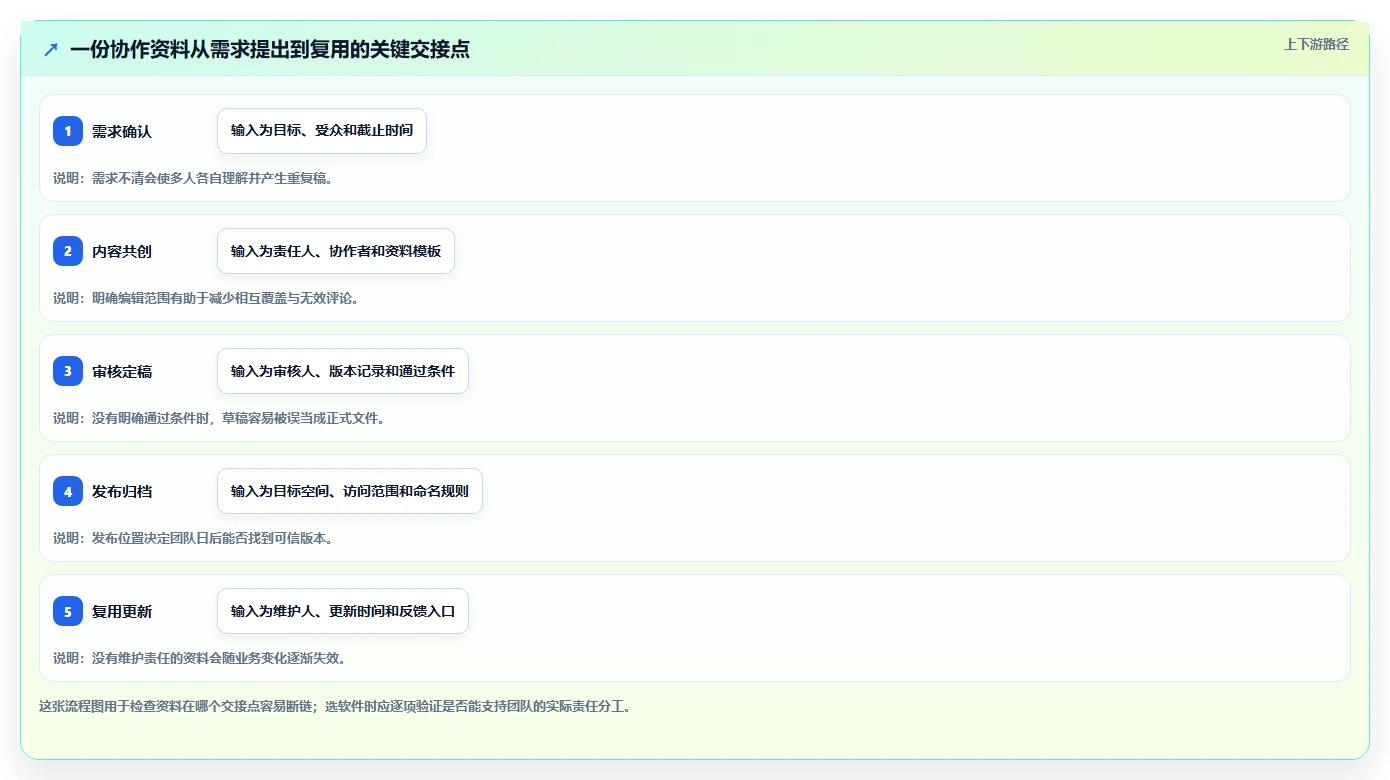Click the 审核定稿 step label
The image size is (1390, 780).
122,371
